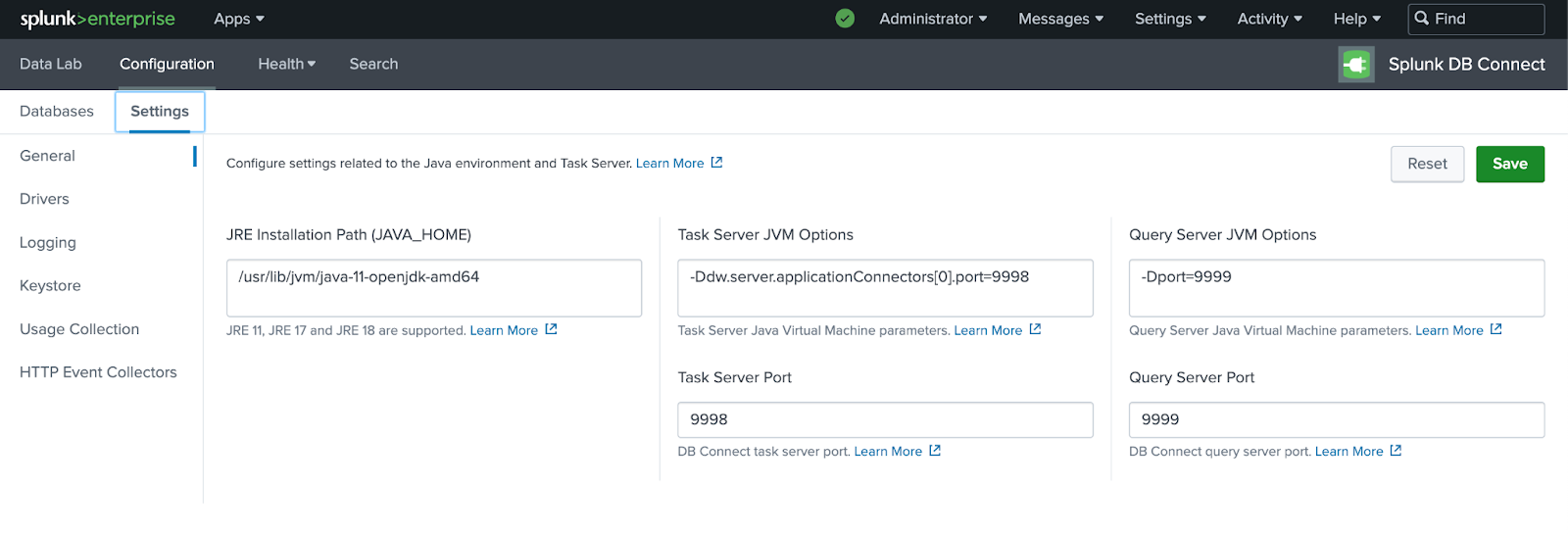Viewport: 1568px width, 537px height.
Task: Open the Apps dropdown menu
Action: pyautogui.click(x=239, y=19)
